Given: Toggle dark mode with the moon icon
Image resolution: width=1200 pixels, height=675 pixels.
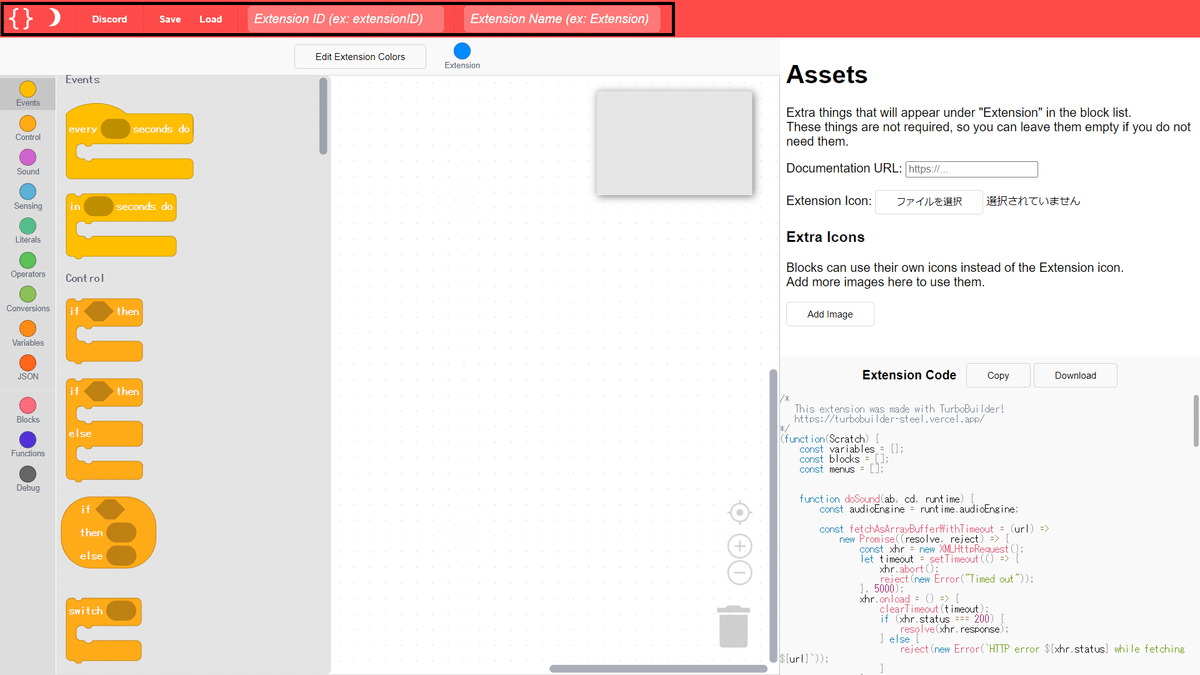Looking at the screenshot, I should (x=54, y=18).
